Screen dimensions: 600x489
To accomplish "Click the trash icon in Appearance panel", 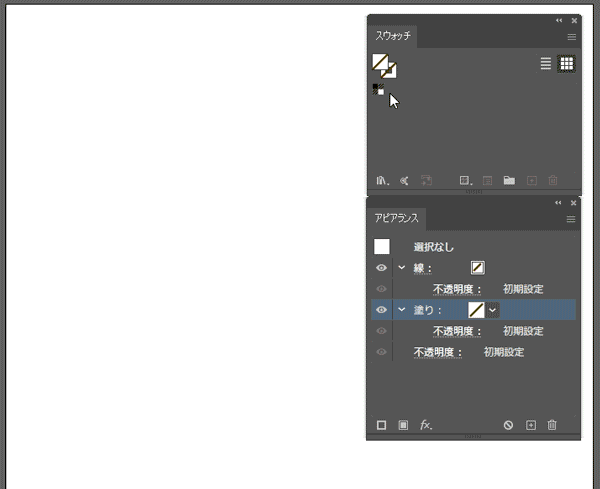I will coord(552,425).
